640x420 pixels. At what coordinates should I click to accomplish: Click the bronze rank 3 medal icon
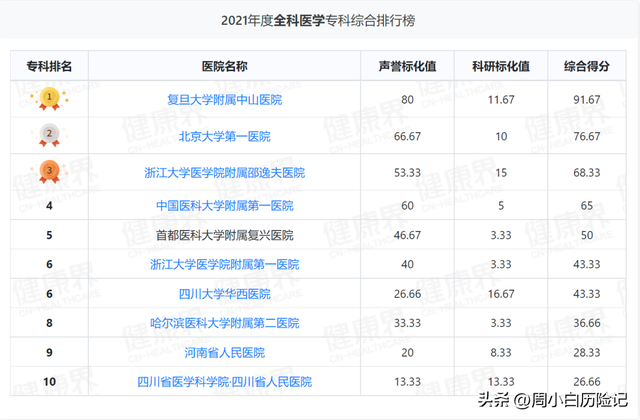[49, 171]
